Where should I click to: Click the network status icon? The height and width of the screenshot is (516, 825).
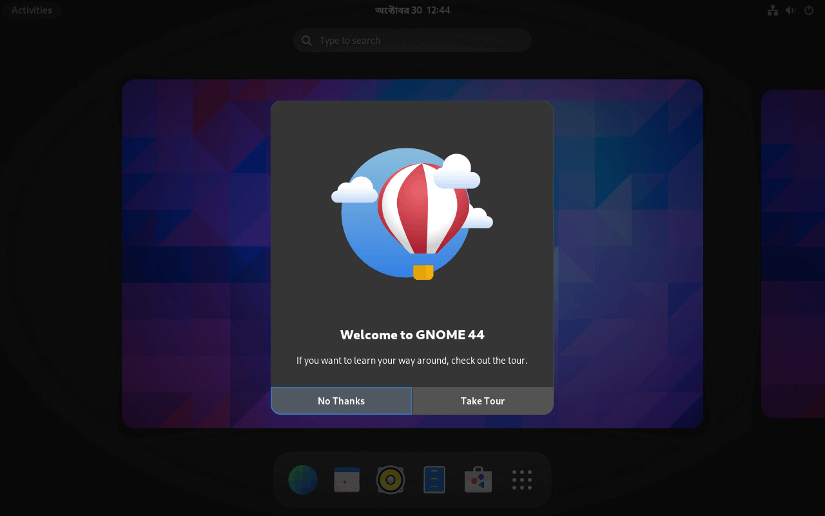(772, 10)
